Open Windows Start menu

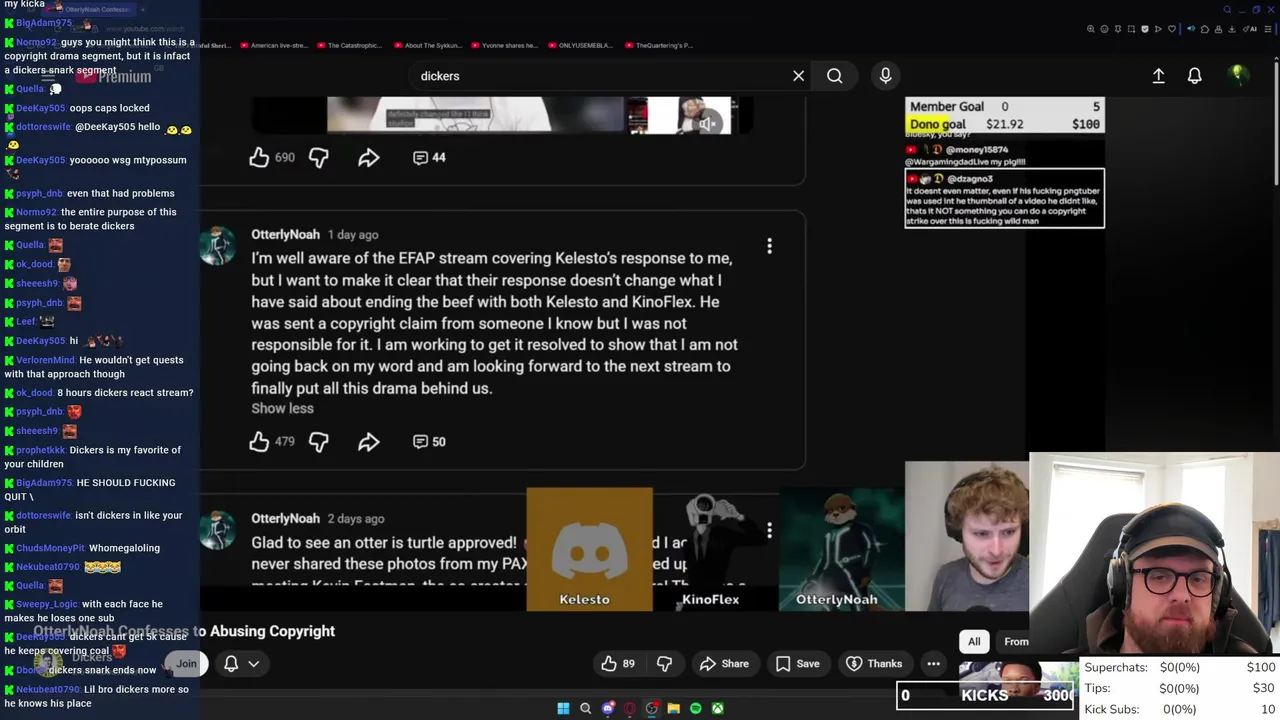point(563,708)
